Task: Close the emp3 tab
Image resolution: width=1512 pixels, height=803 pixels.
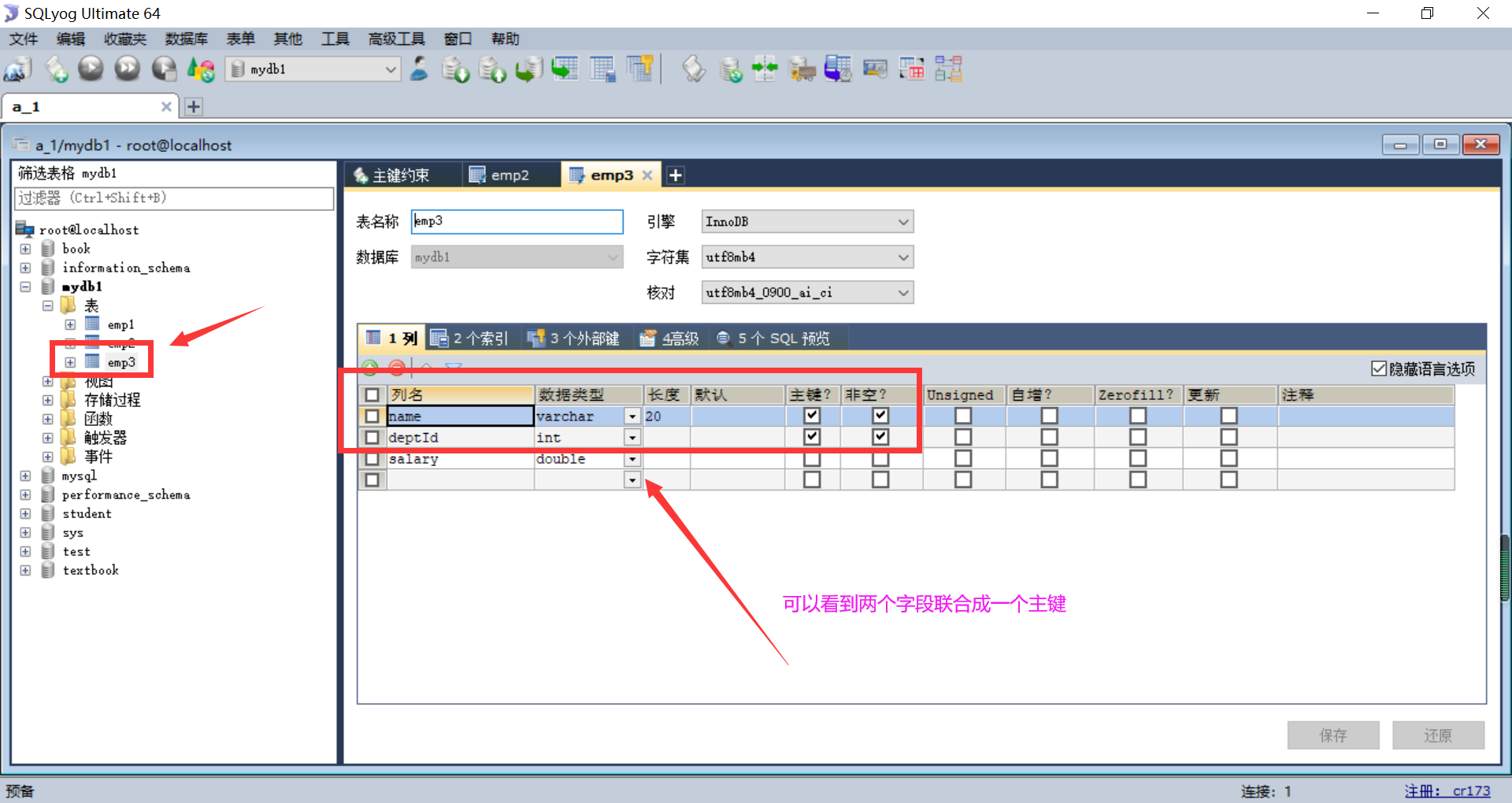Action: point(647,176)
